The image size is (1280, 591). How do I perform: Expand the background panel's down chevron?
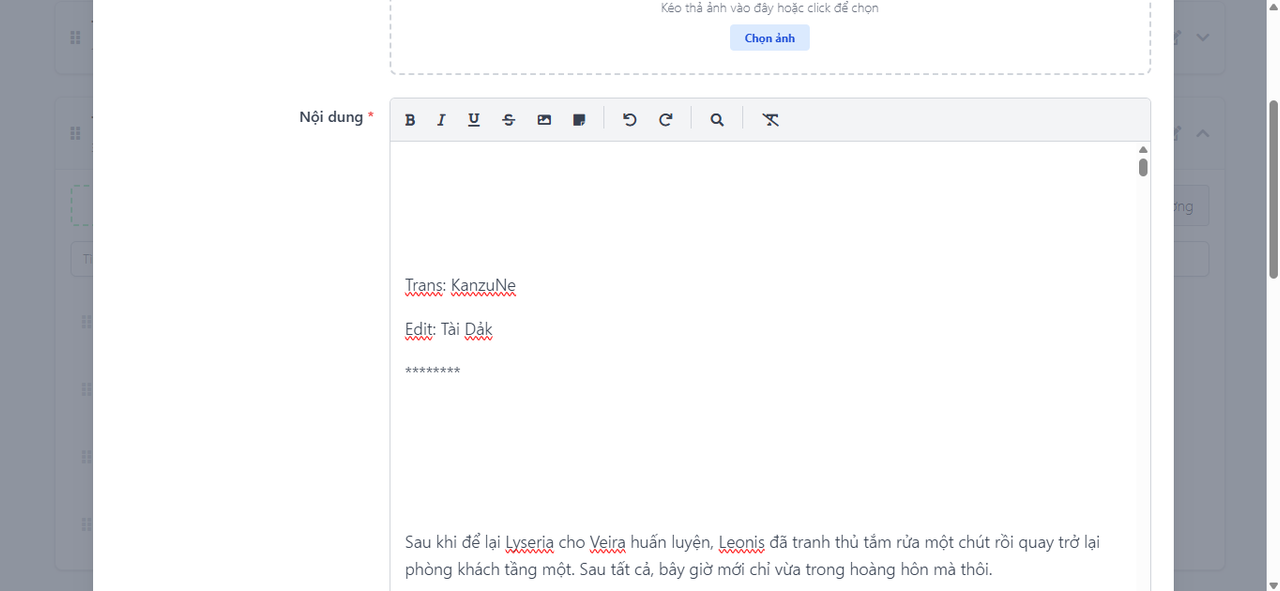coord(1203,37)
